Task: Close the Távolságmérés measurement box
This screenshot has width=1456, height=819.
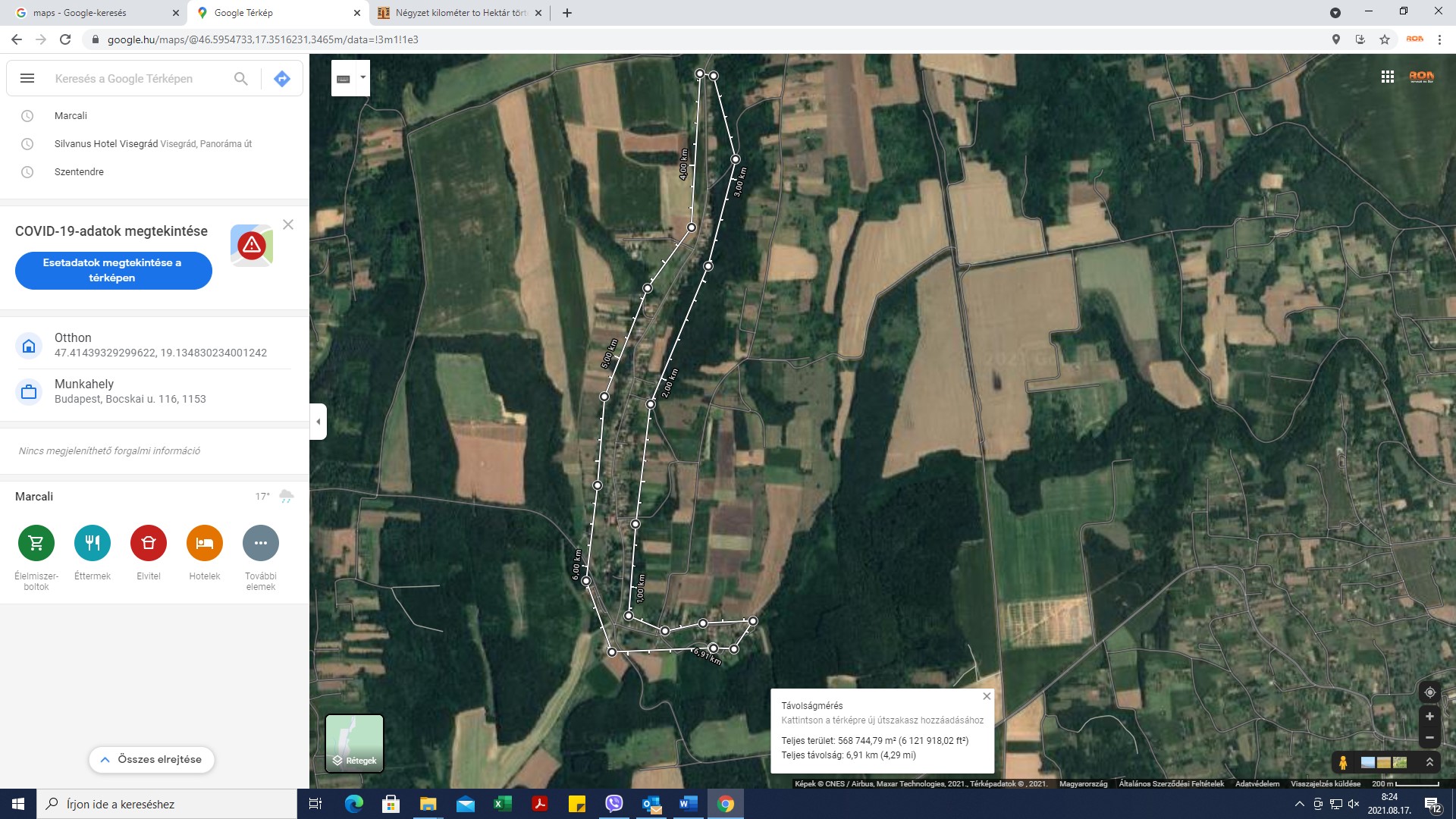Action: (x=987, y=696)
